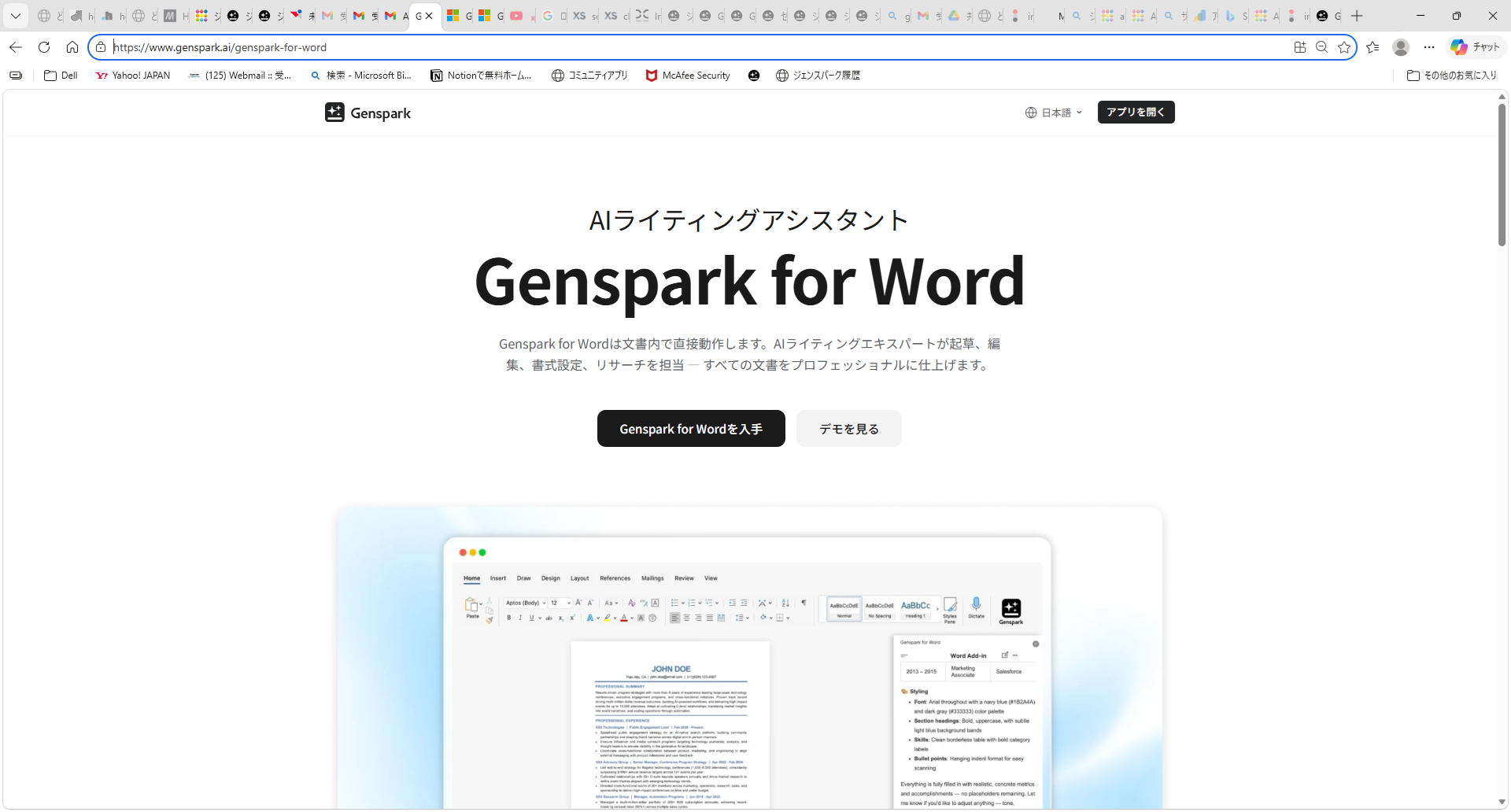Add page to favorites using the star icon
This screenshot has width=1511, height=812.
pyautogui.click(x=1346, y=47)
